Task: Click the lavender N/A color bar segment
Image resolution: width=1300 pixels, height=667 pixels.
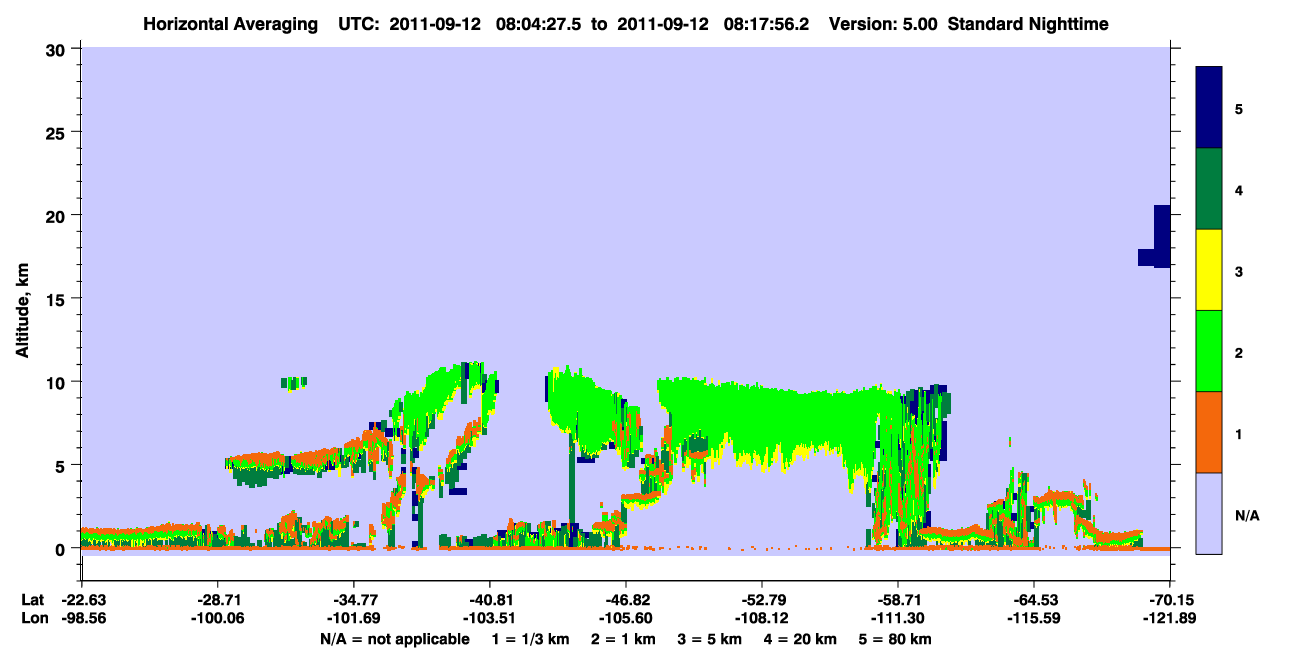Action: click(1209, 513)
